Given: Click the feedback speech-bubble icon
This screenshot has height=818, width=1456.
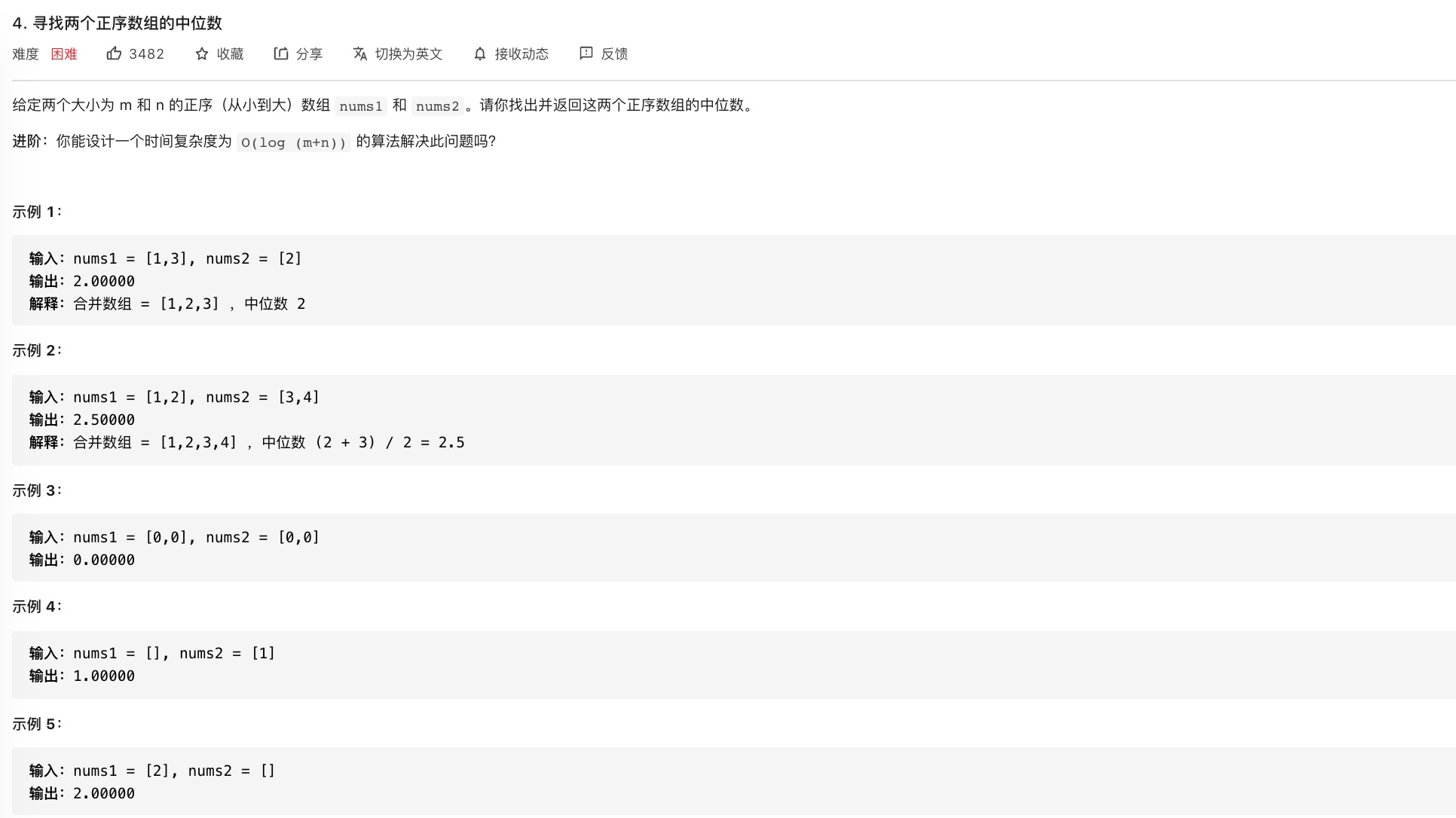Looking at the screenshot, I should click(586, 53).
